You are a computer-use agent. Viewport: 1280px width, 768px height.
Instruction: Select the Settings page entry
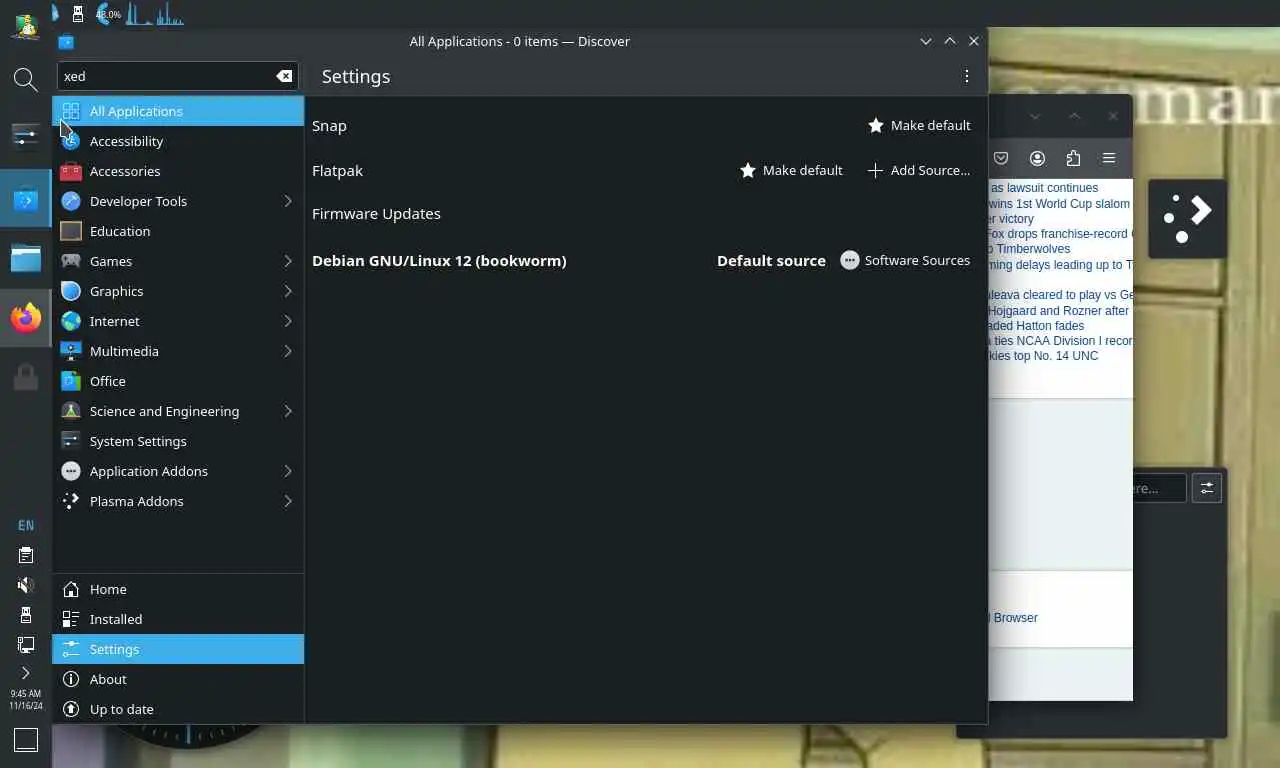pyautogui.click(x=178, y=649)
